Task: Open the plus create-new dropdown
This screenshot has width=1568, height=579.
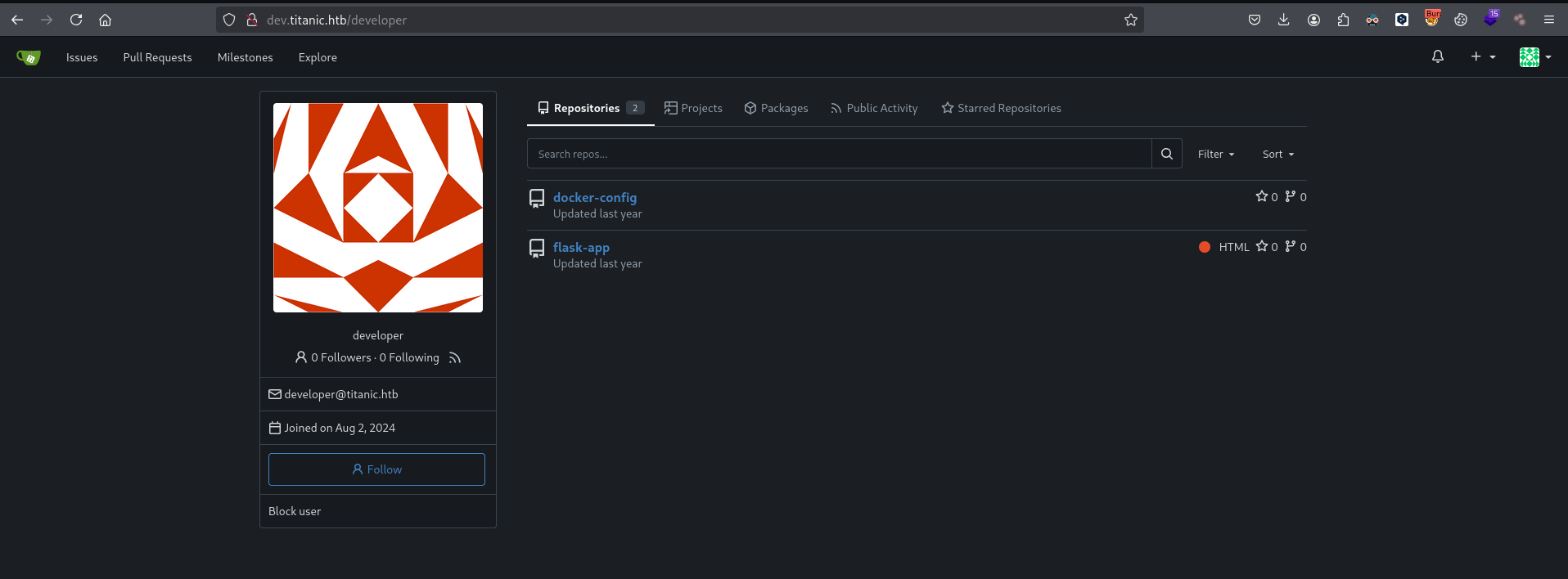Action: [x=1482, y=56]
